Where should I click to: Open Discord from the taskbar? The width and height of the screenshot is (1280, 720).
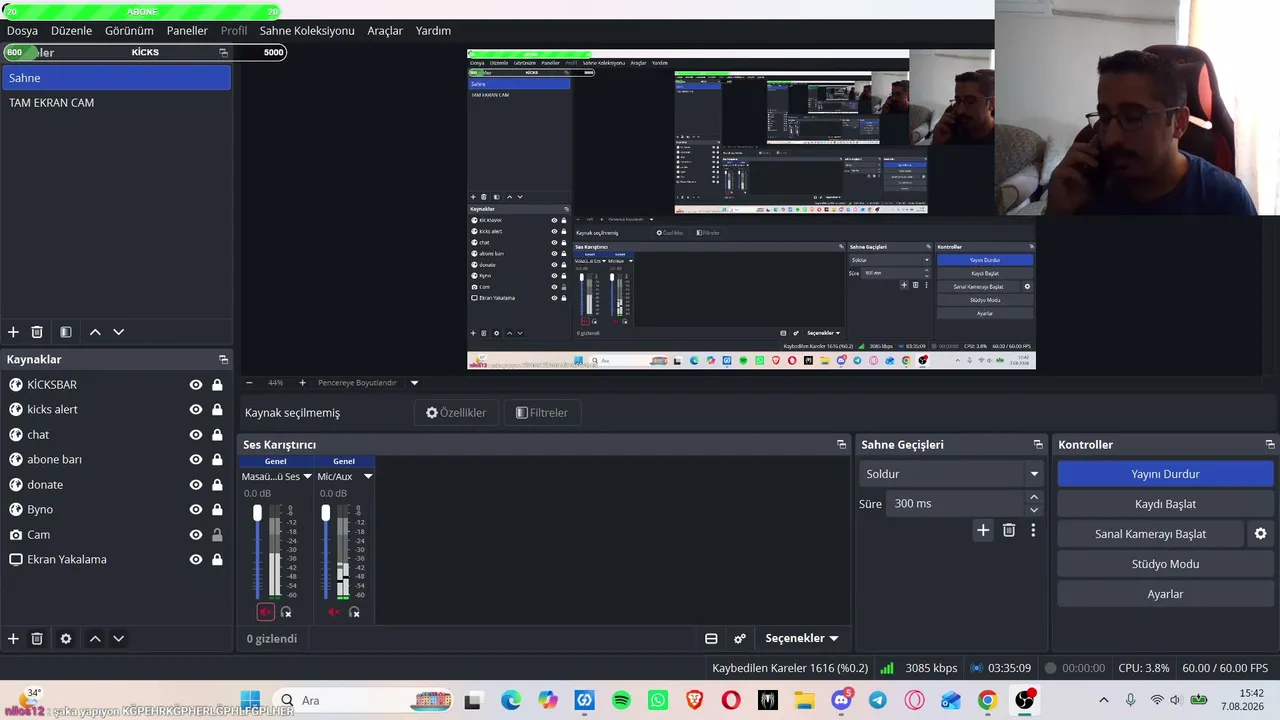tap(842, 700)
